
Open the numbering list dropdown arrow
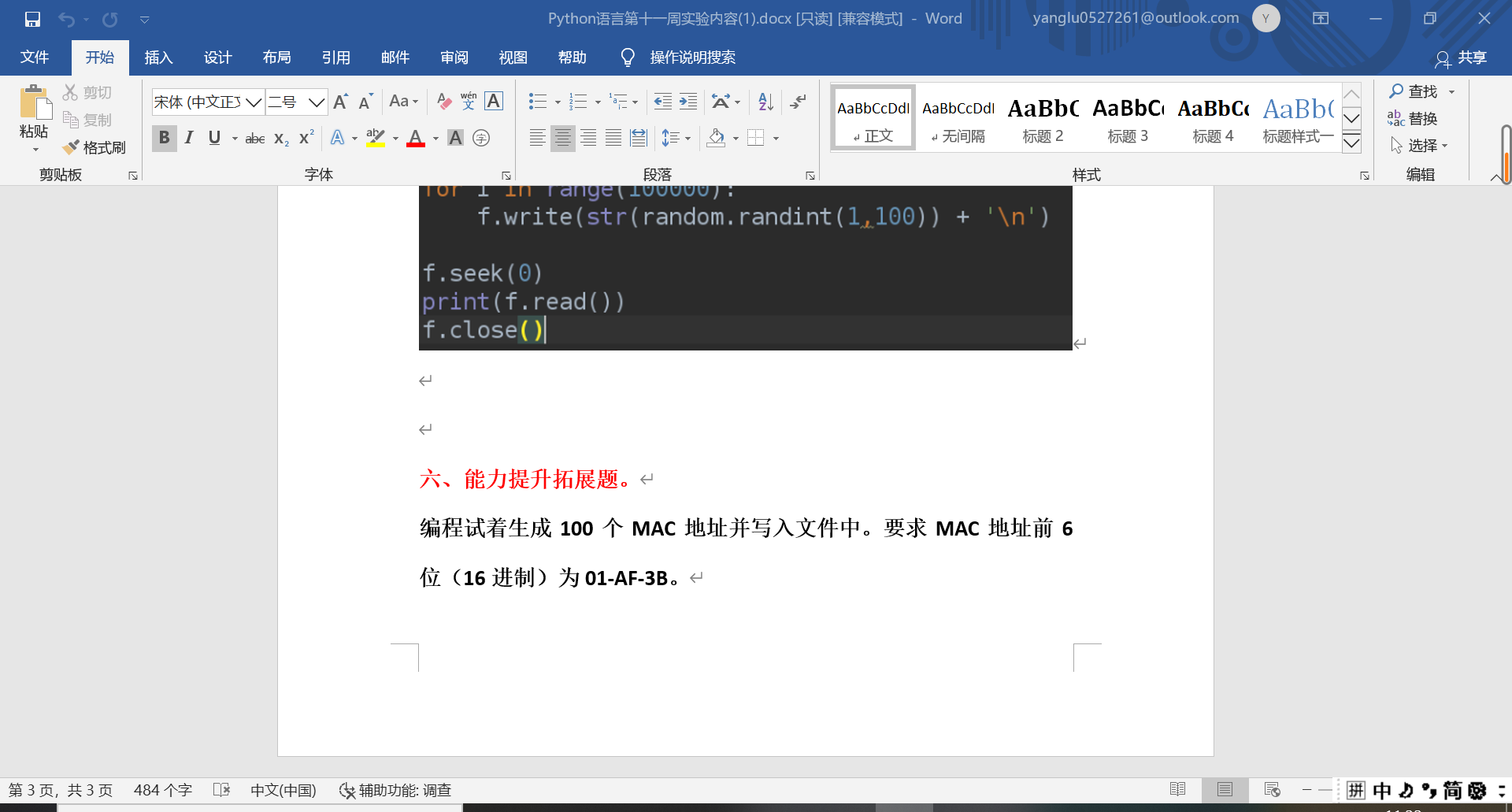click(x=598, y=102)
